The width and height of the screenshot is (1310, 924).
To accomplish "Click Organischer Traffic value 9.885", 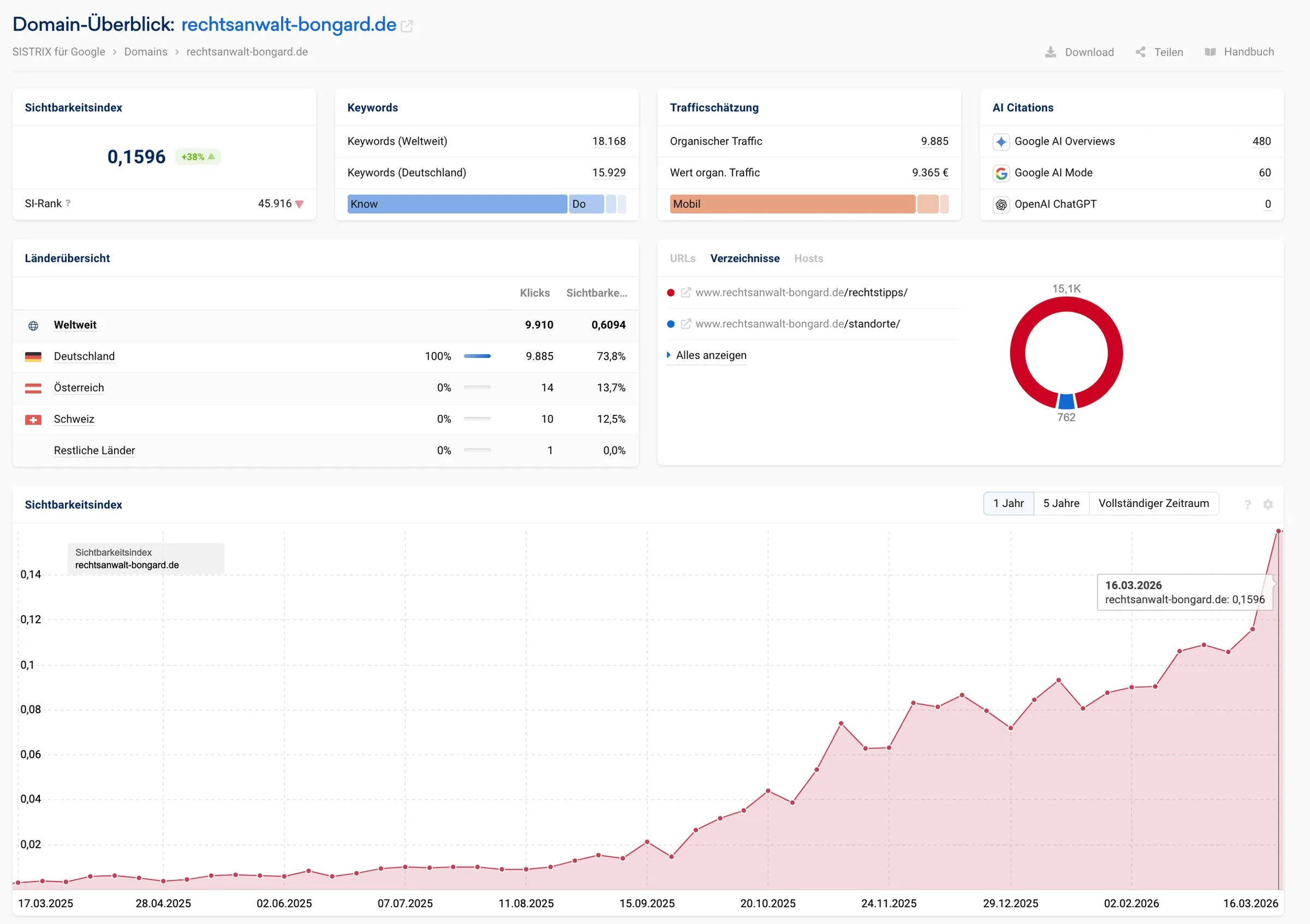I will 934,141.
